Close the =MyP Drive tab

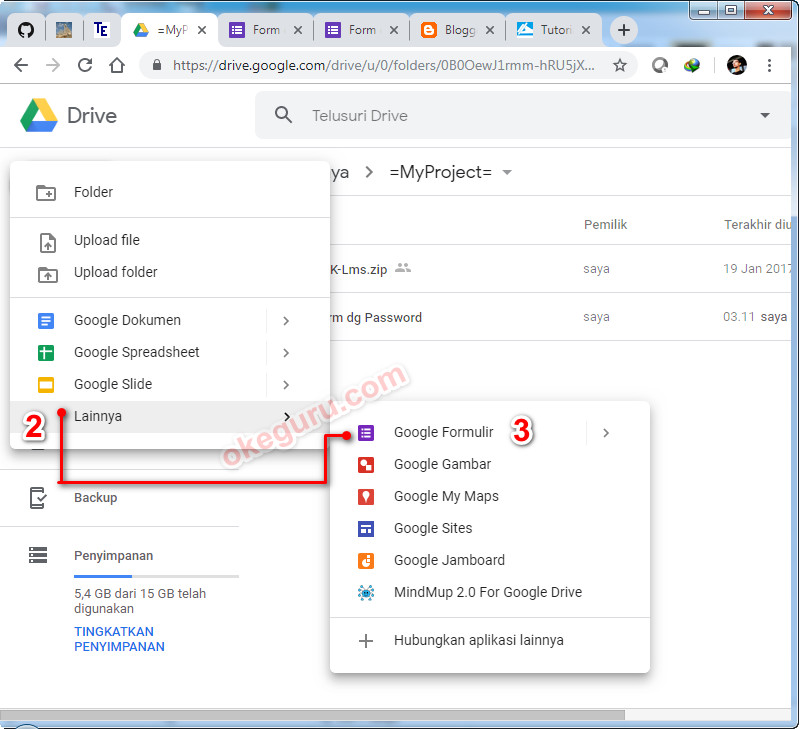[202, 30]
